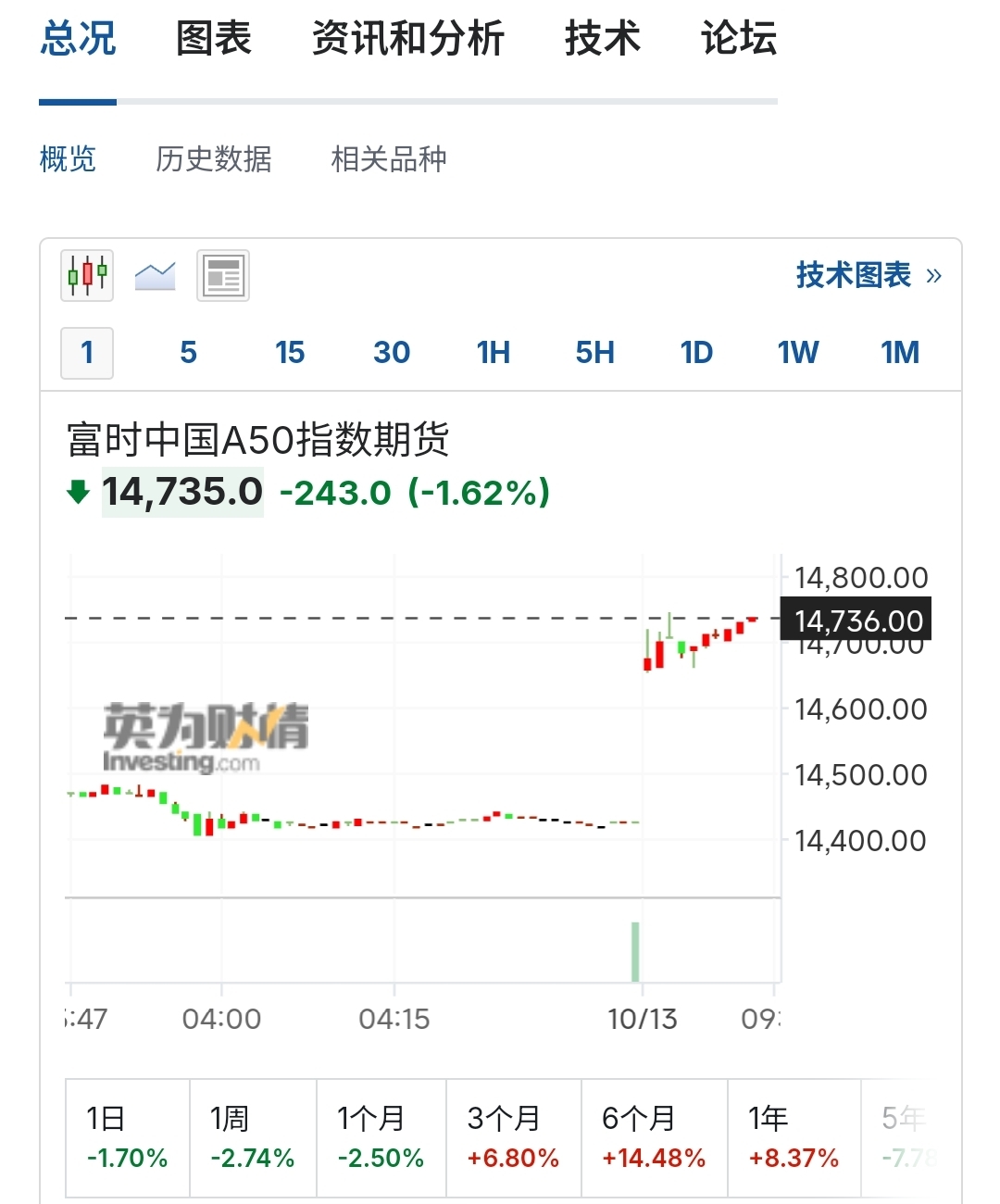Click the green volume bar in the chart
The image size is (1000, 1204).
pos(635,951)
